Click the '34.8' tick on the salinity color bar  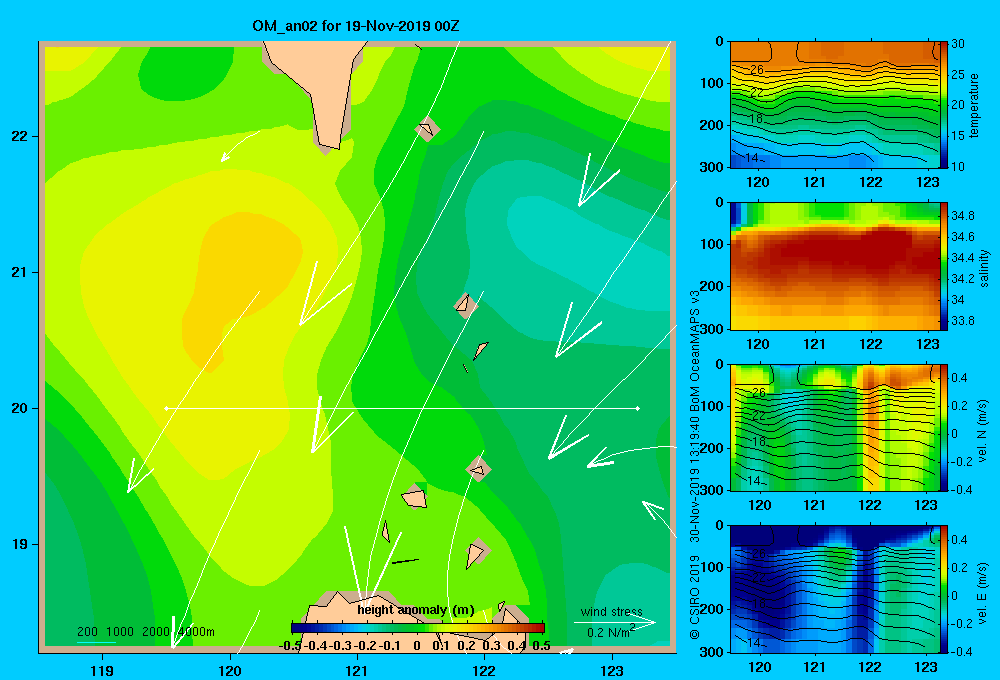pos(963,216)
